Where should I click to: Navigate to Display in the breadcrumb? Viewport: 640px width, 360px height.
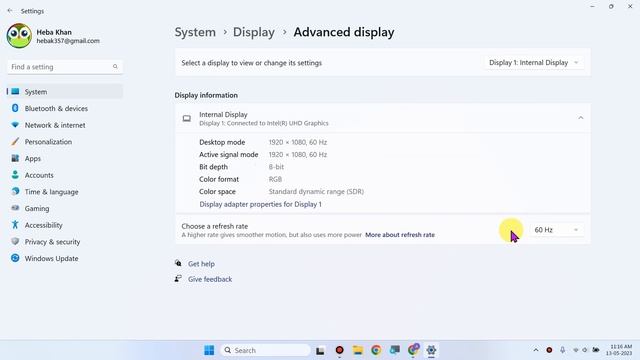(x=254, y=32)
